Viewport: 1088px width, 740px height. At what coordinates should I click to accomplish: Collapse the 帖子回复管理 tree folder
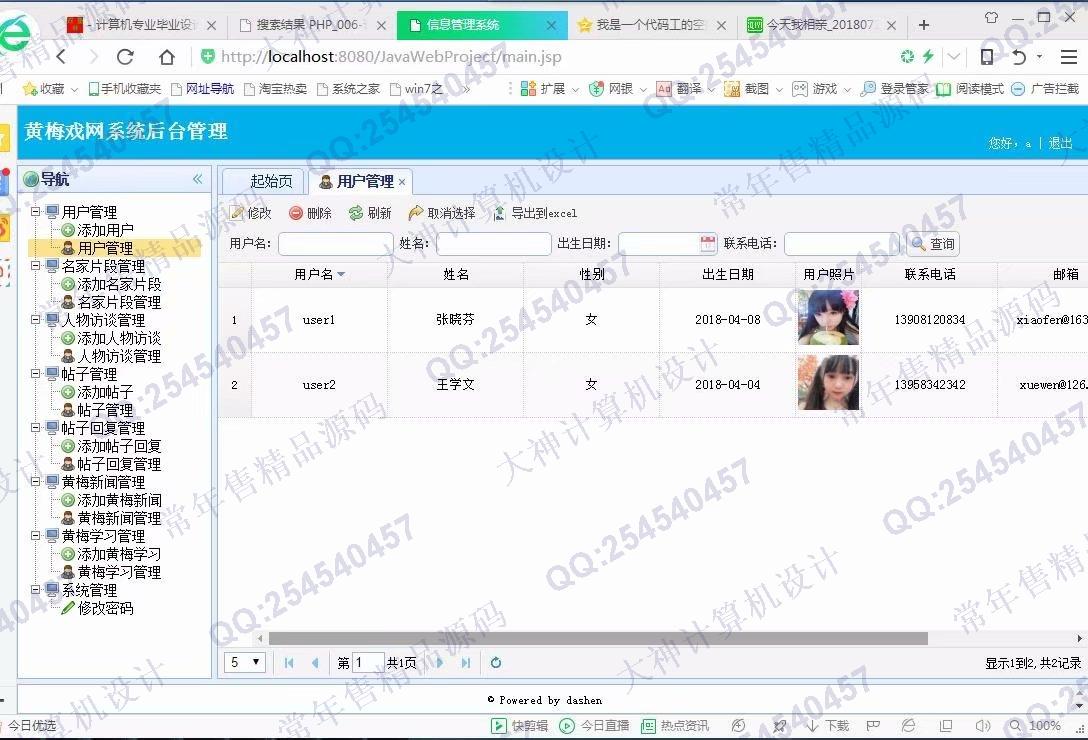35,428
